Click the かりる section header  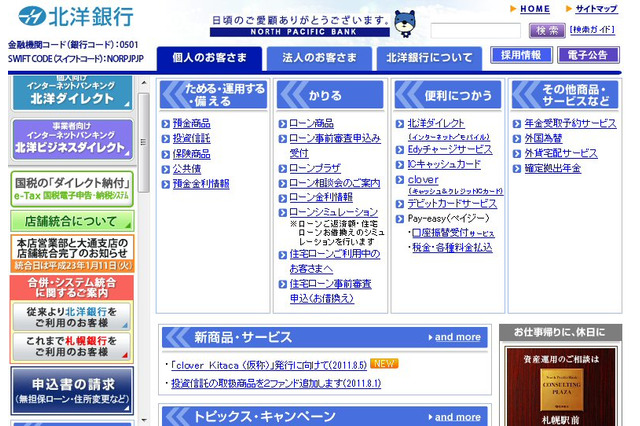[x=330, y=95]
